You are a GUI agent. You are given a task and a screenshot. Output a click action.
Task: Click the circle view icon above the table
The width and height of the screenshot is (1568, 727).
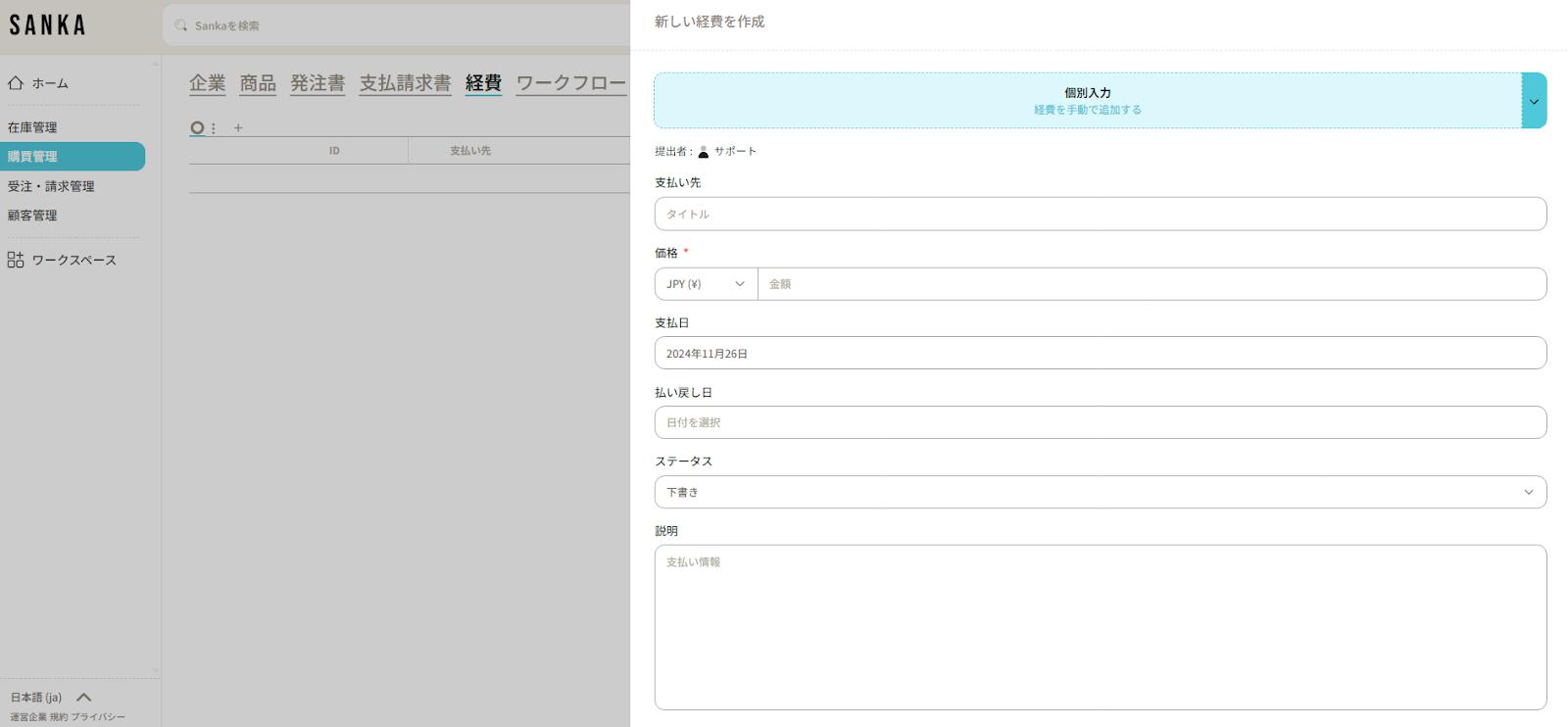(x=197, y=128)
